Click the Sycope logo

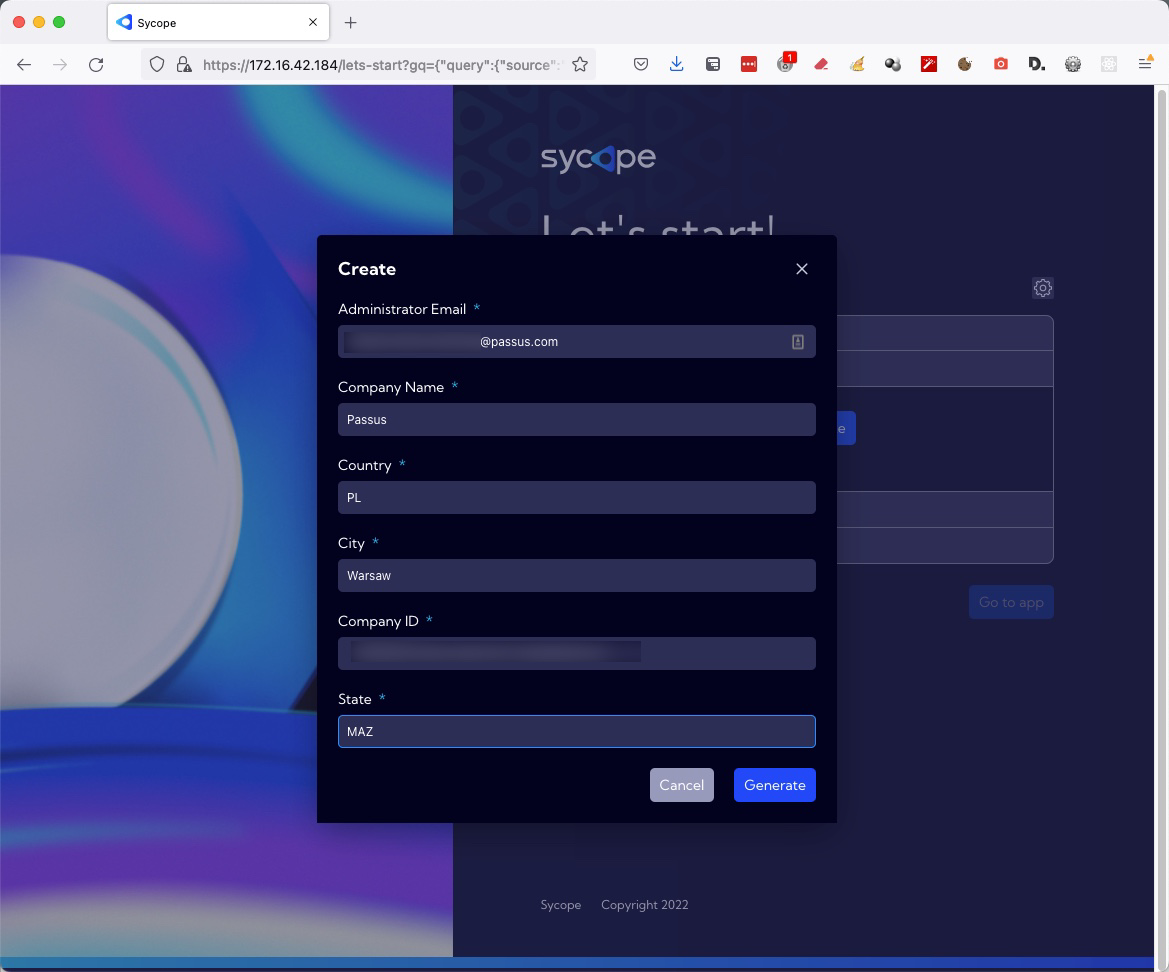598,158
